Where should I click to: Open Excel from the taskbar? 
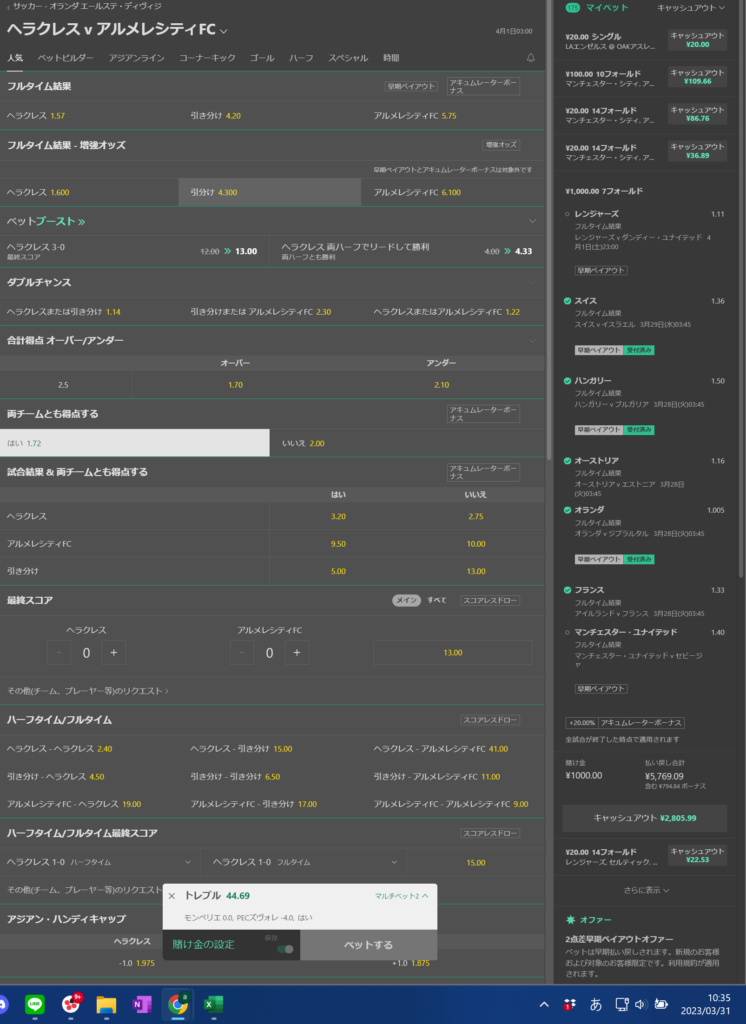pyautogui.click(x=214, y=1004)
